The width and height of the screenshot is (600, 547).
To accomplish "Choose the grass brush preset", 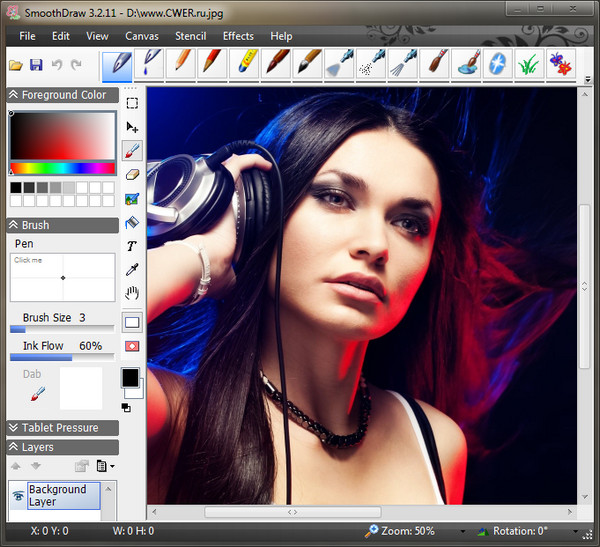I will [529, 65].
